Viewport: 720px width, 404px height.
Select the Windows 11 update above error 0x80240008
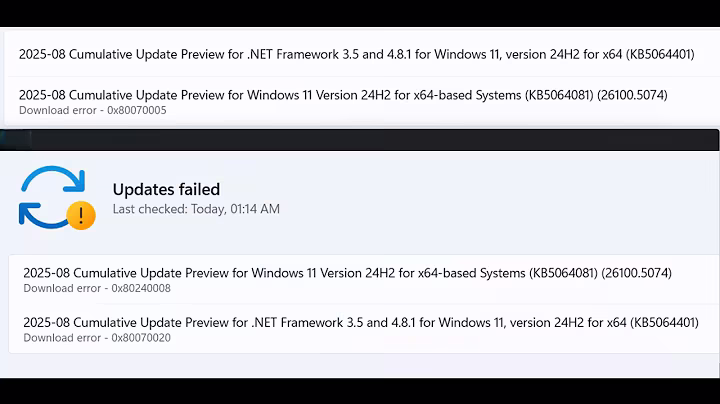click(x=347, y=272)
